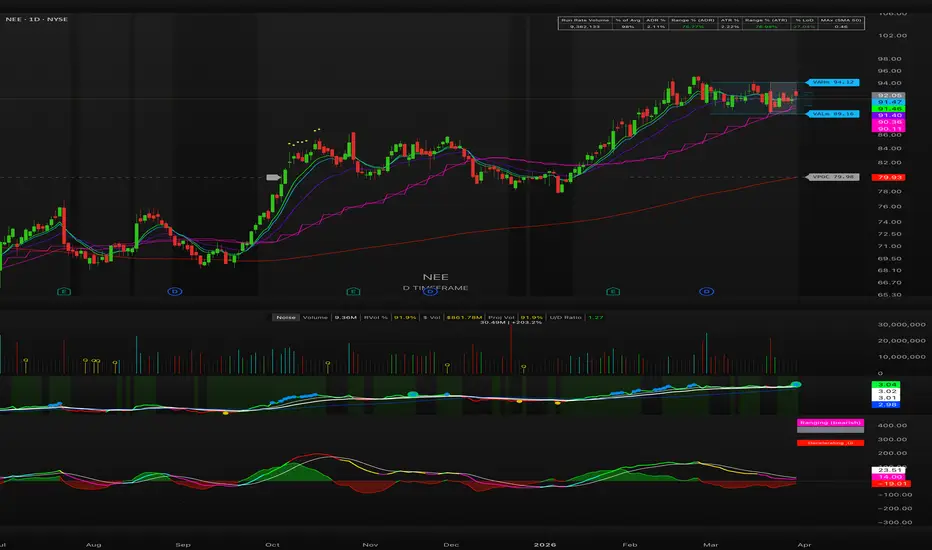
Task: Click the 23.51 oscillator value label
Action: tap(889, 470)
